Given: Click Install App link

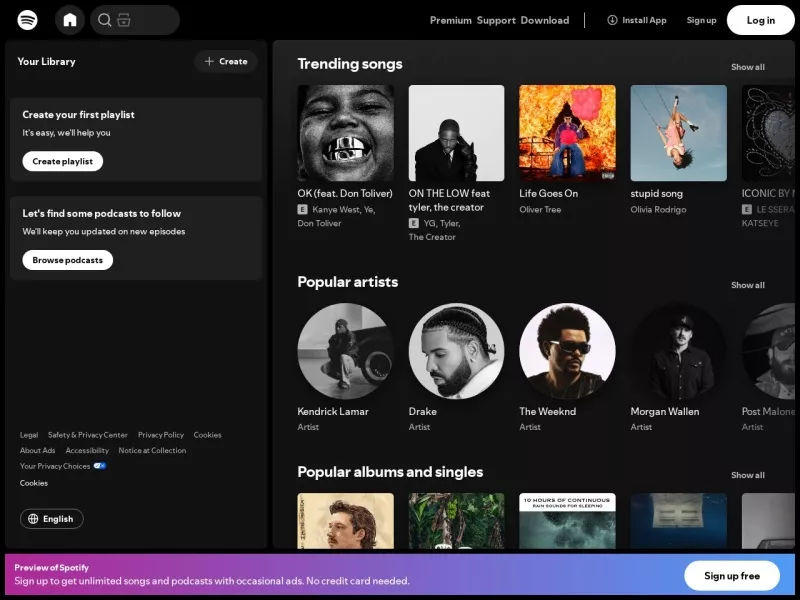Looking at the screenshot, I should [637, 20].
